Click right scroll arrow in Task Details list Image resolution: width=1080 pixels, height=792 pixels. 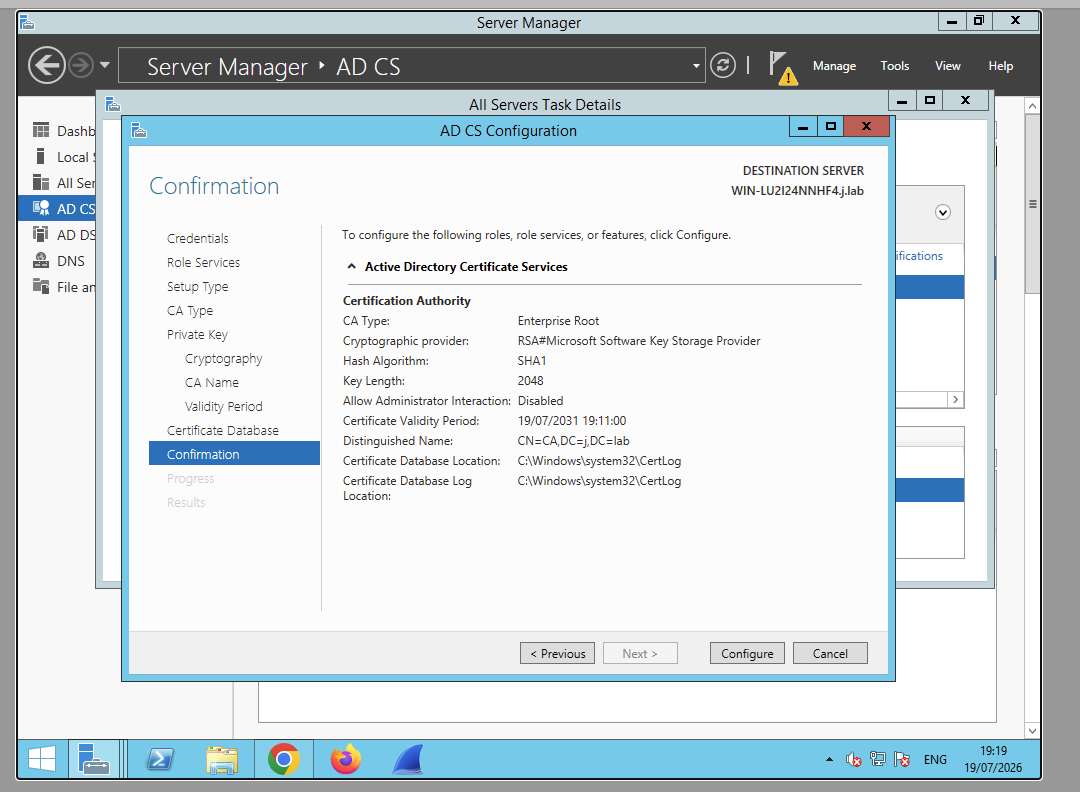click(955, 399)
